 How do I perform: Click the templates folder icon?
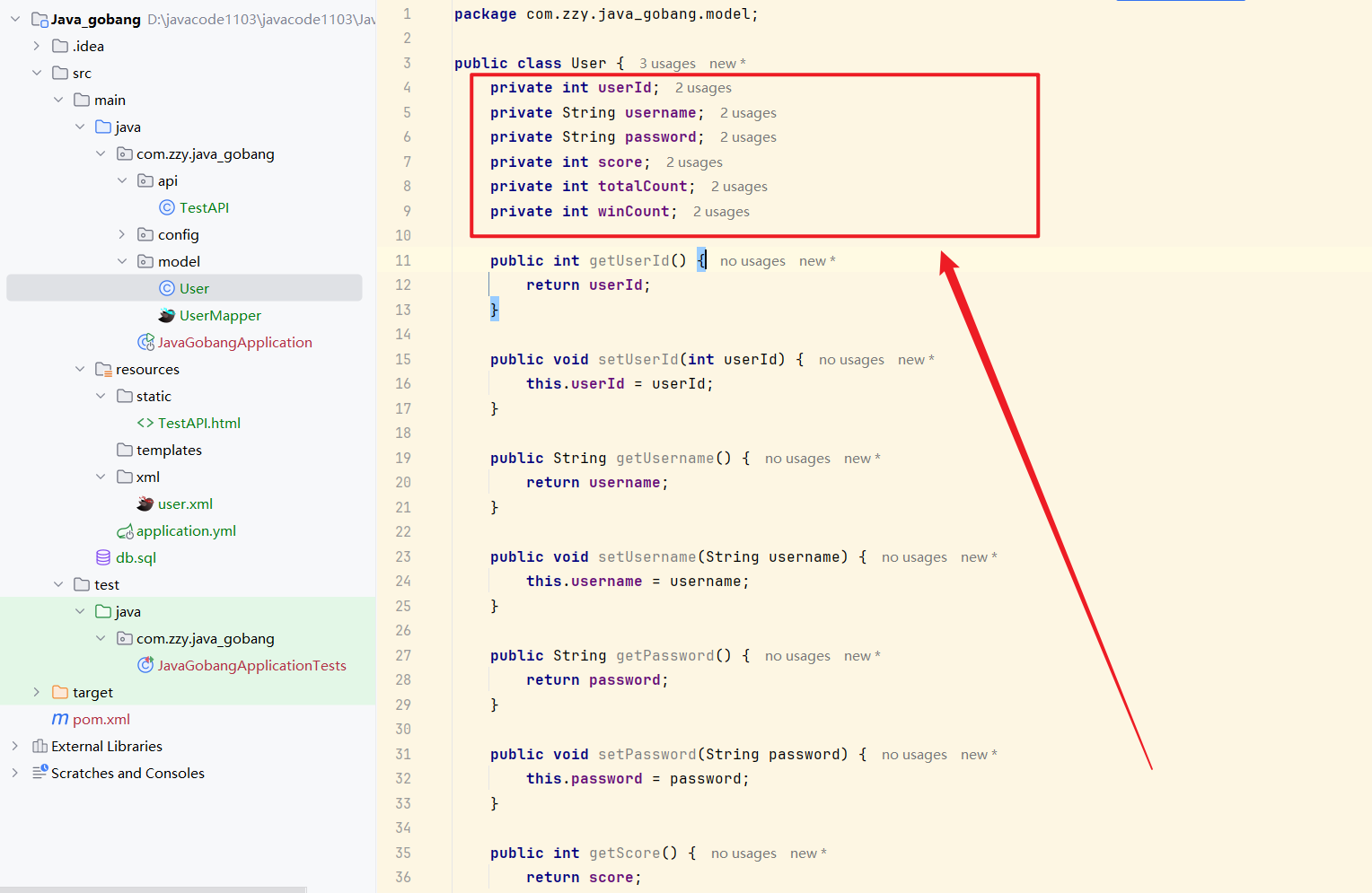point(125,450)
